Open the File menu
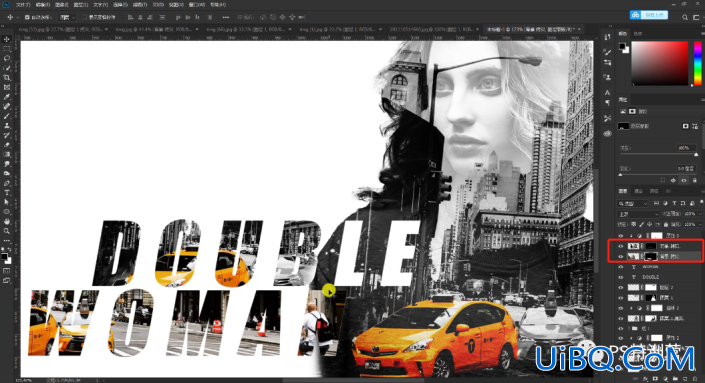Screen dimensions: 705x383 23,4
